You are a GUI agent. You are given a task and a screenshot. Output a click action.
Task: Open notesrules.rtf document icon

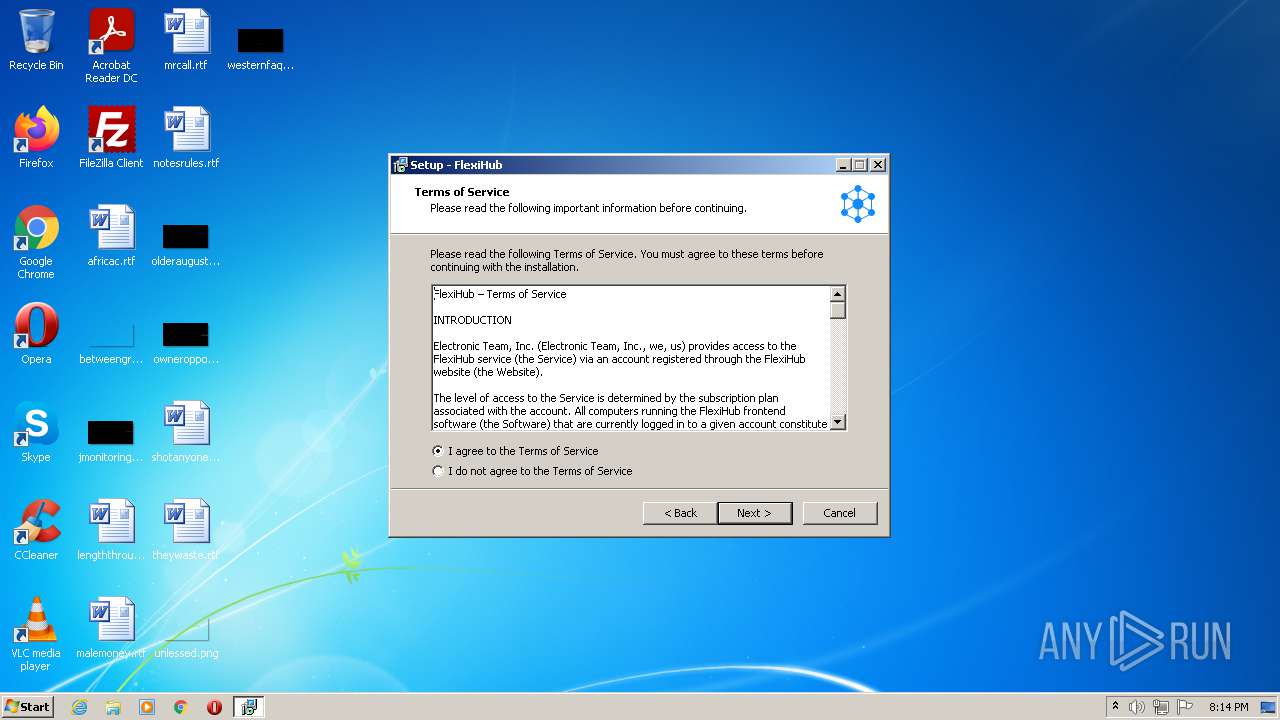(186, 138)
